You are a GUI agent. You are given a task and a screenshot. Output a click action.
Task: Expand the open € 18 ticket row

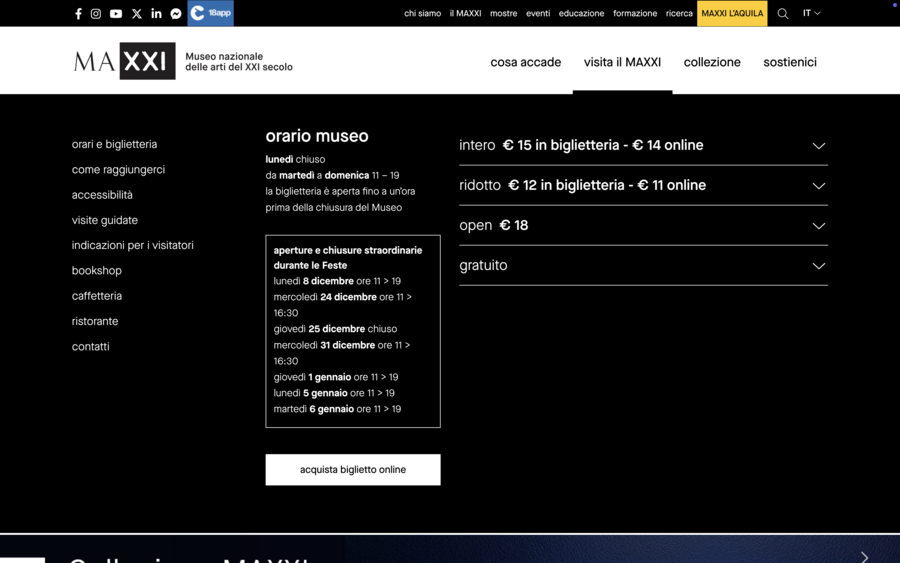tap(643, 226)
